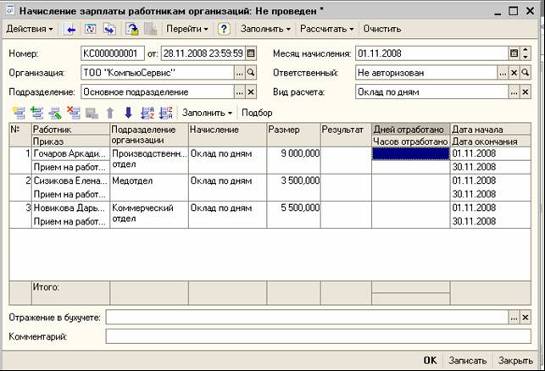The image size is (545, 371).
Task: Choose Подразделение via its ellipsis button
Action: pyautogui.click(x=239, y=92)
